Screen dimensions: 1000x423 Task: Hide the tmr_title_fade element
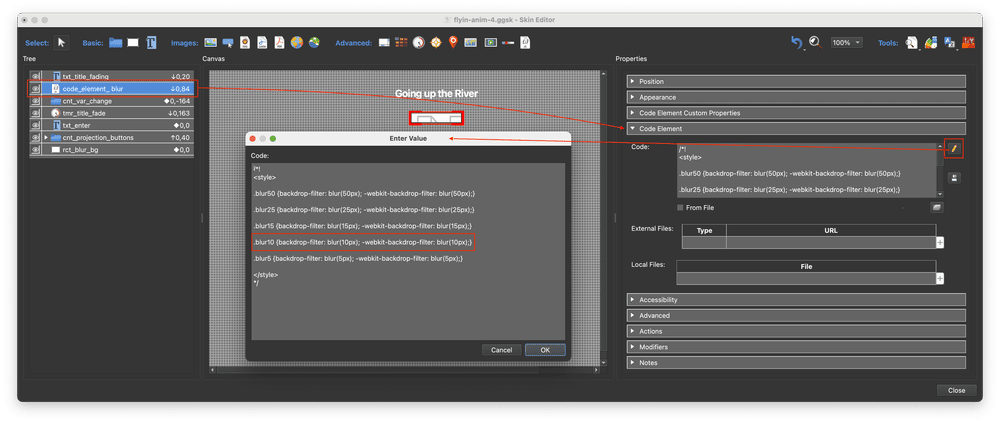[36, 113]
